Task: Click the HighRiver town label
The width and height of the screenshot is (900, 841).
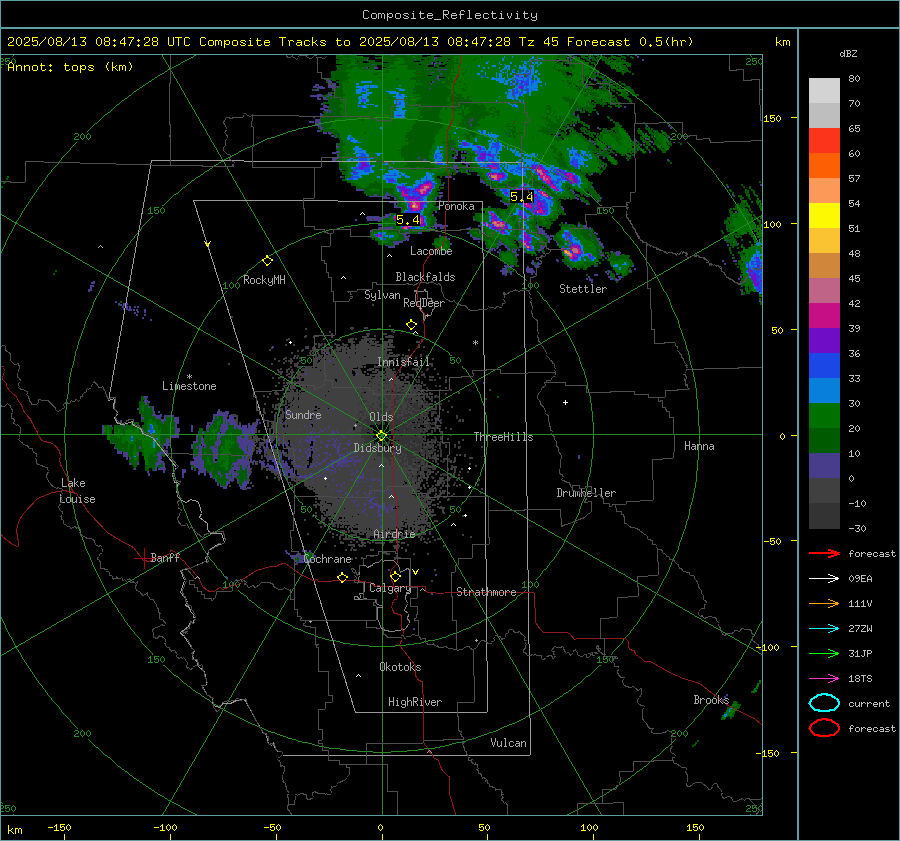Action: [415, 702]
